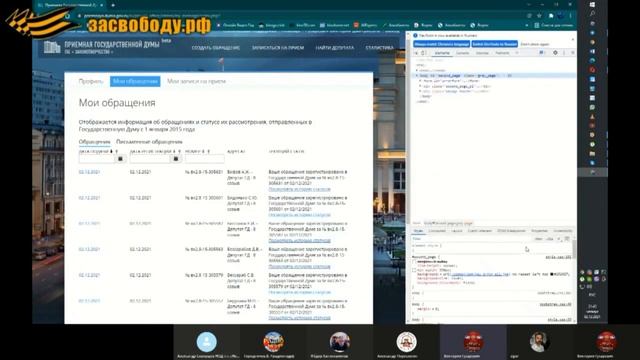This screenshot has height=360, width=640.
Task: Open the DOM Breakpoints tab
Action: (x=511, y=231)
